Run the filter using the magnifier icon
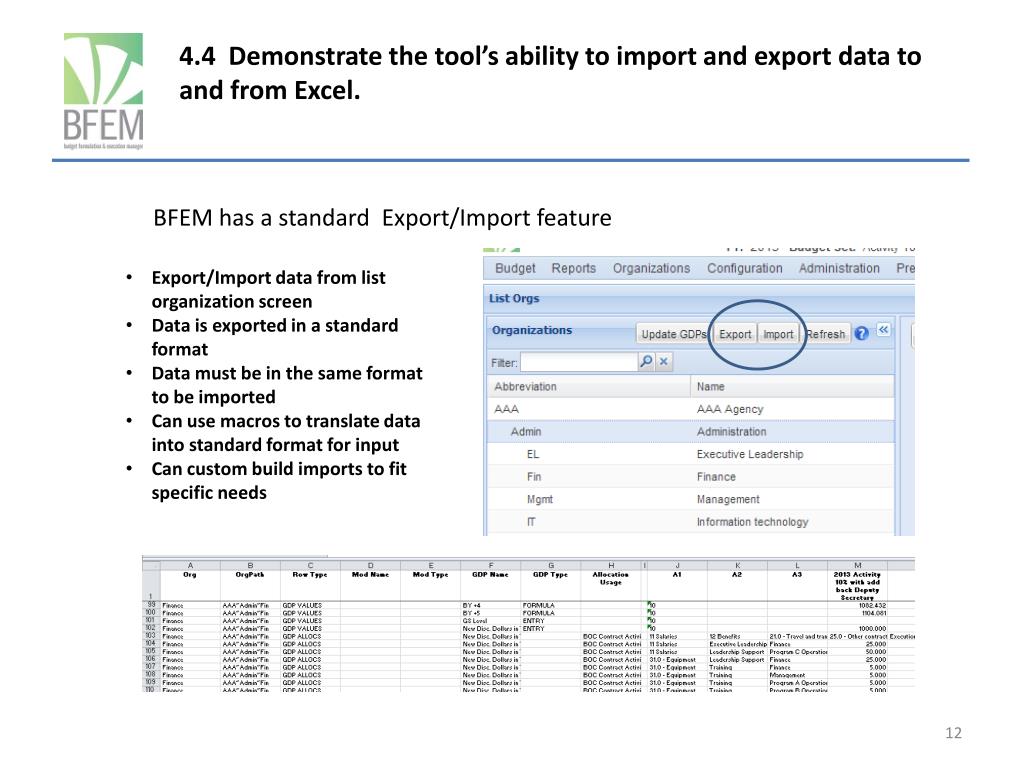The width and height of the screenshot is (1024, 768). click(646, 361)
